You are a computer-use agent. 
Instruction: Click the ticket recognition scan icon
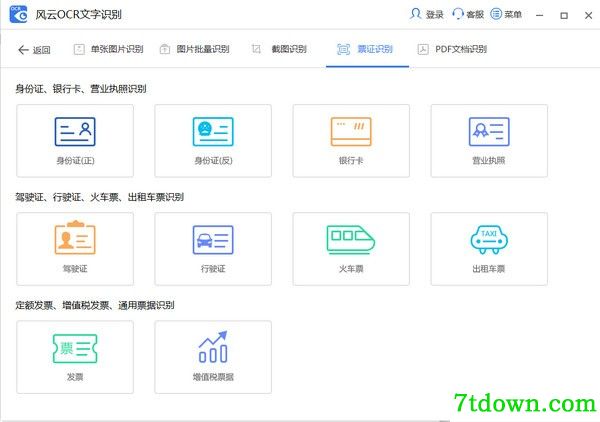(x=343, y=49)
